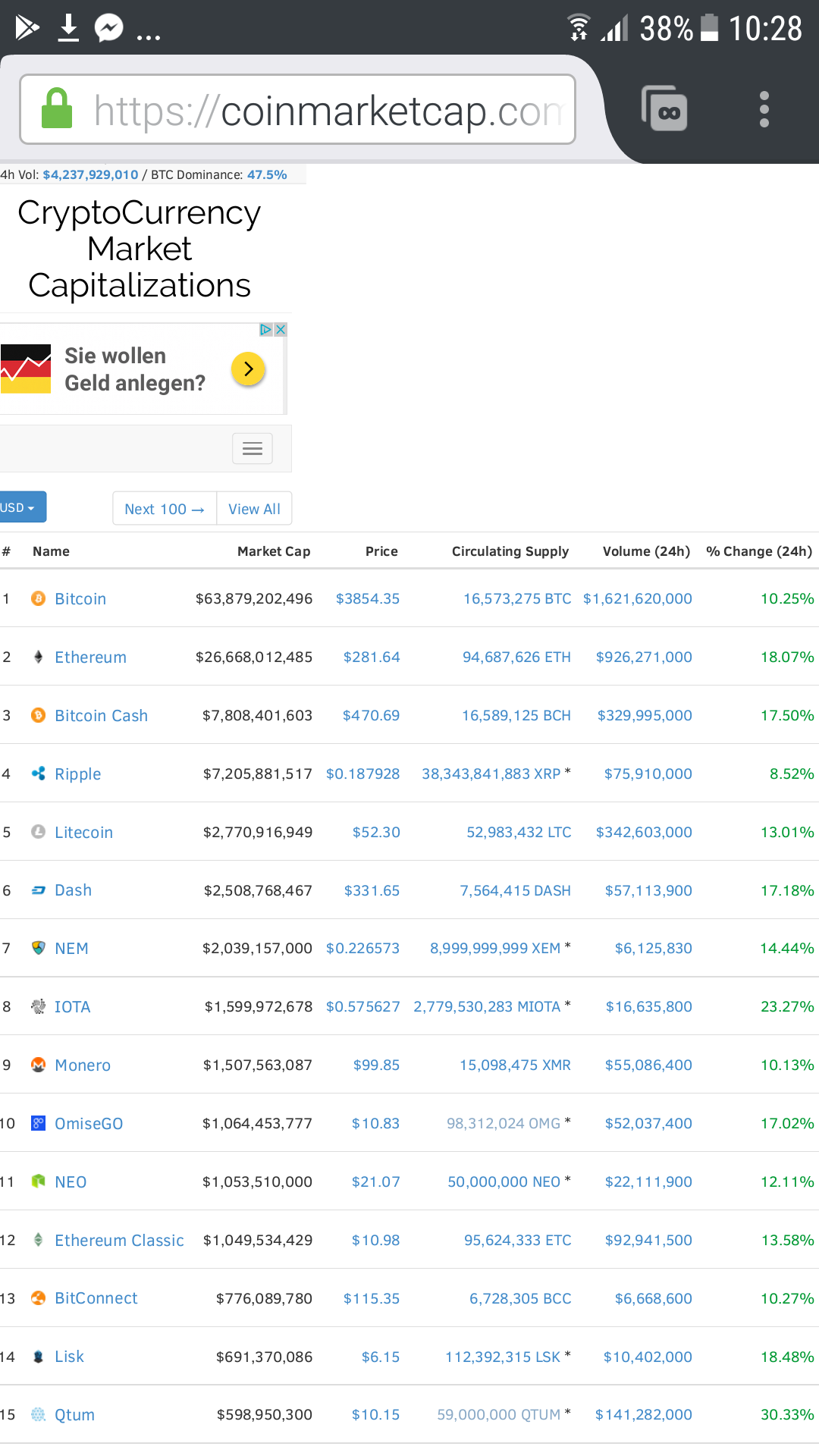Close the ad with the X icon

tap(281, 330)
